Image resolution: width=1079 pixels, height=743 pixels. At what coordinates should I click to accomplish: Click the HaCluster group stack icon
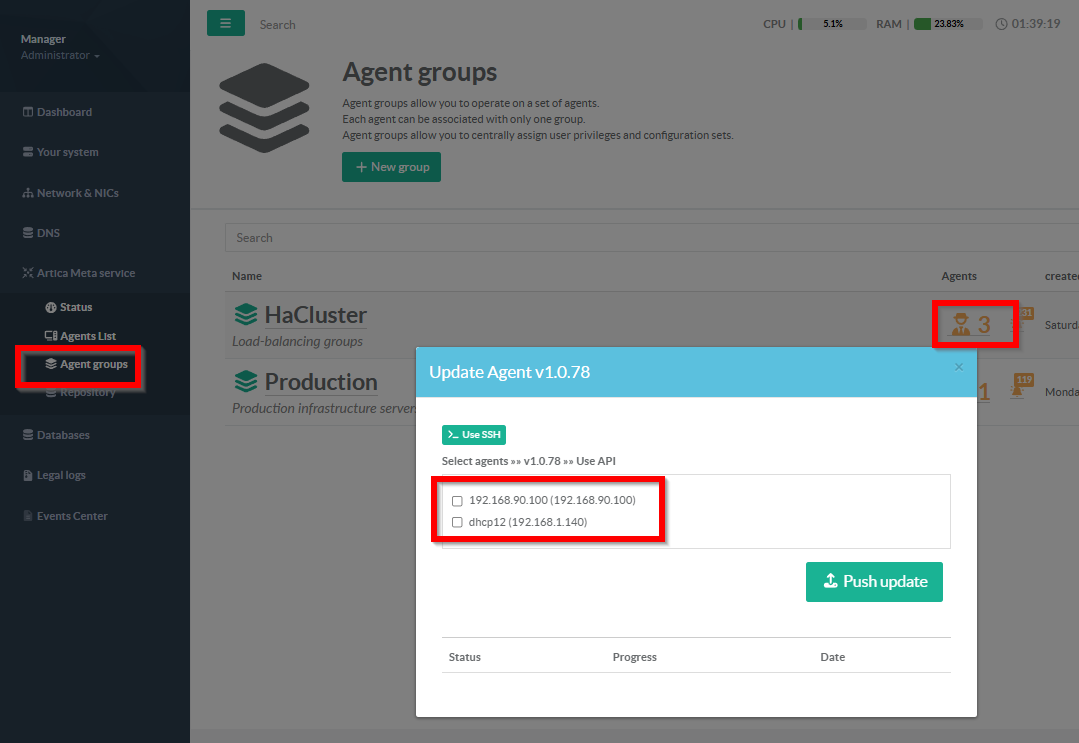point(246,315)
